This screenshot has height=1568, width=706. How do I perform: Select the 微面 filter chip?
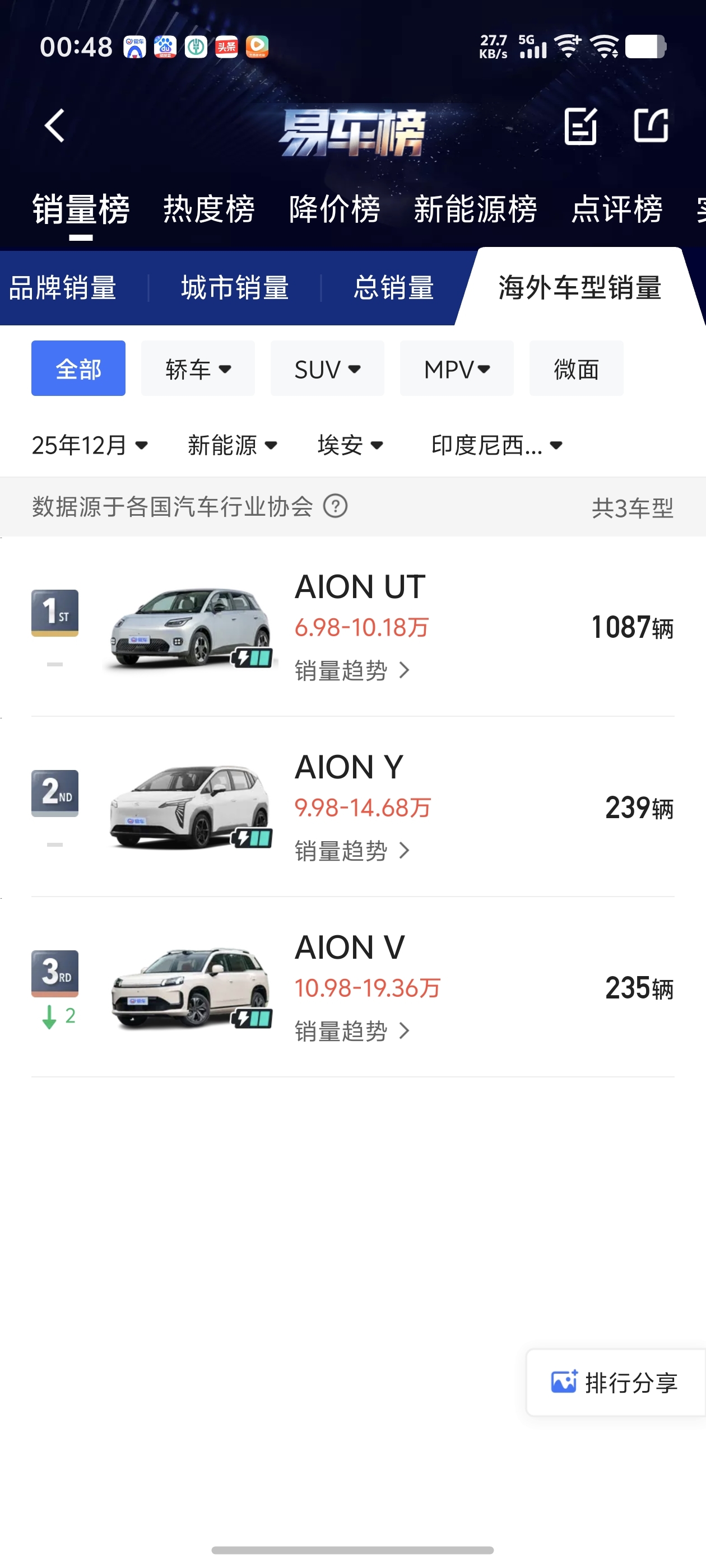point(575,368)
